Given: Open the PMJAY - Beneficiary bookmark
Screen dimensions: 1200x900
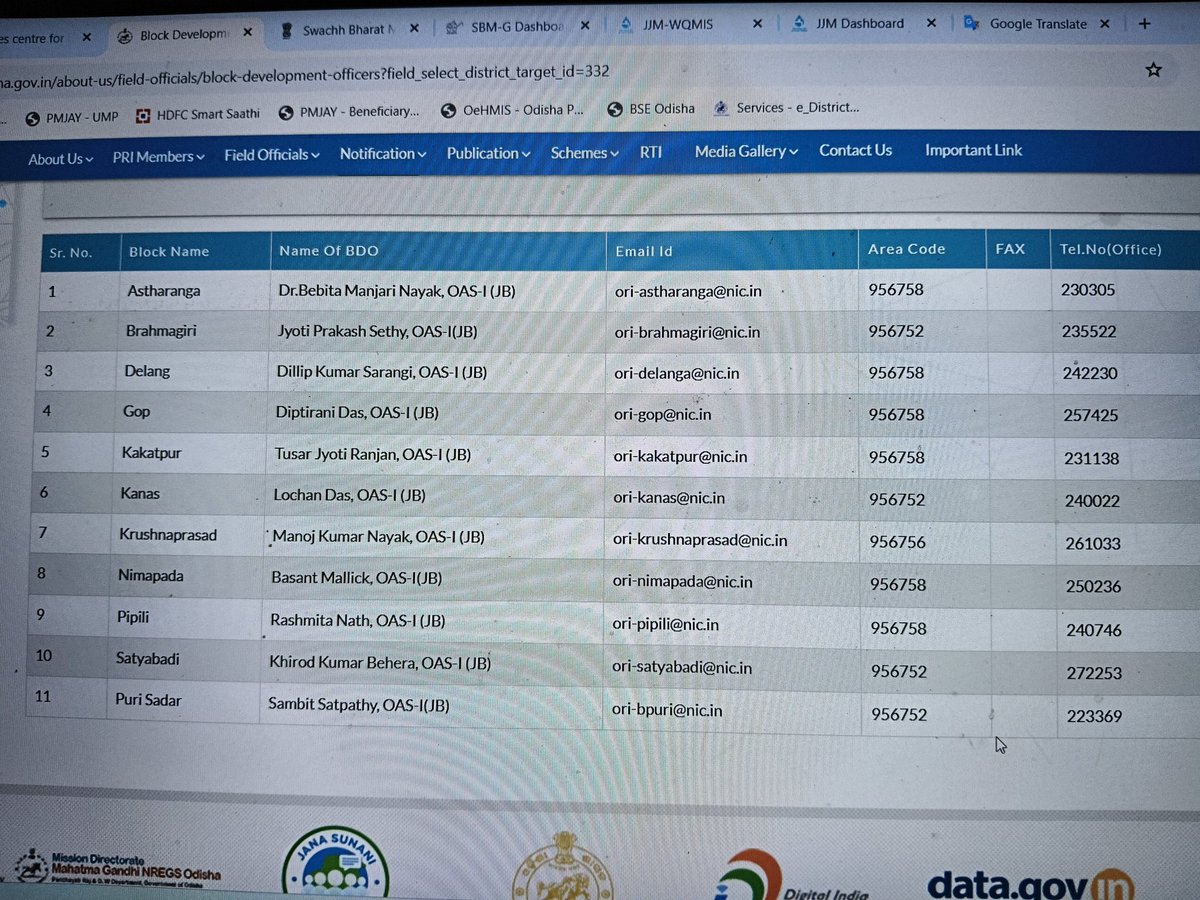Looking at the screenshot, I should pyautogui.click(x=349, y=112).
